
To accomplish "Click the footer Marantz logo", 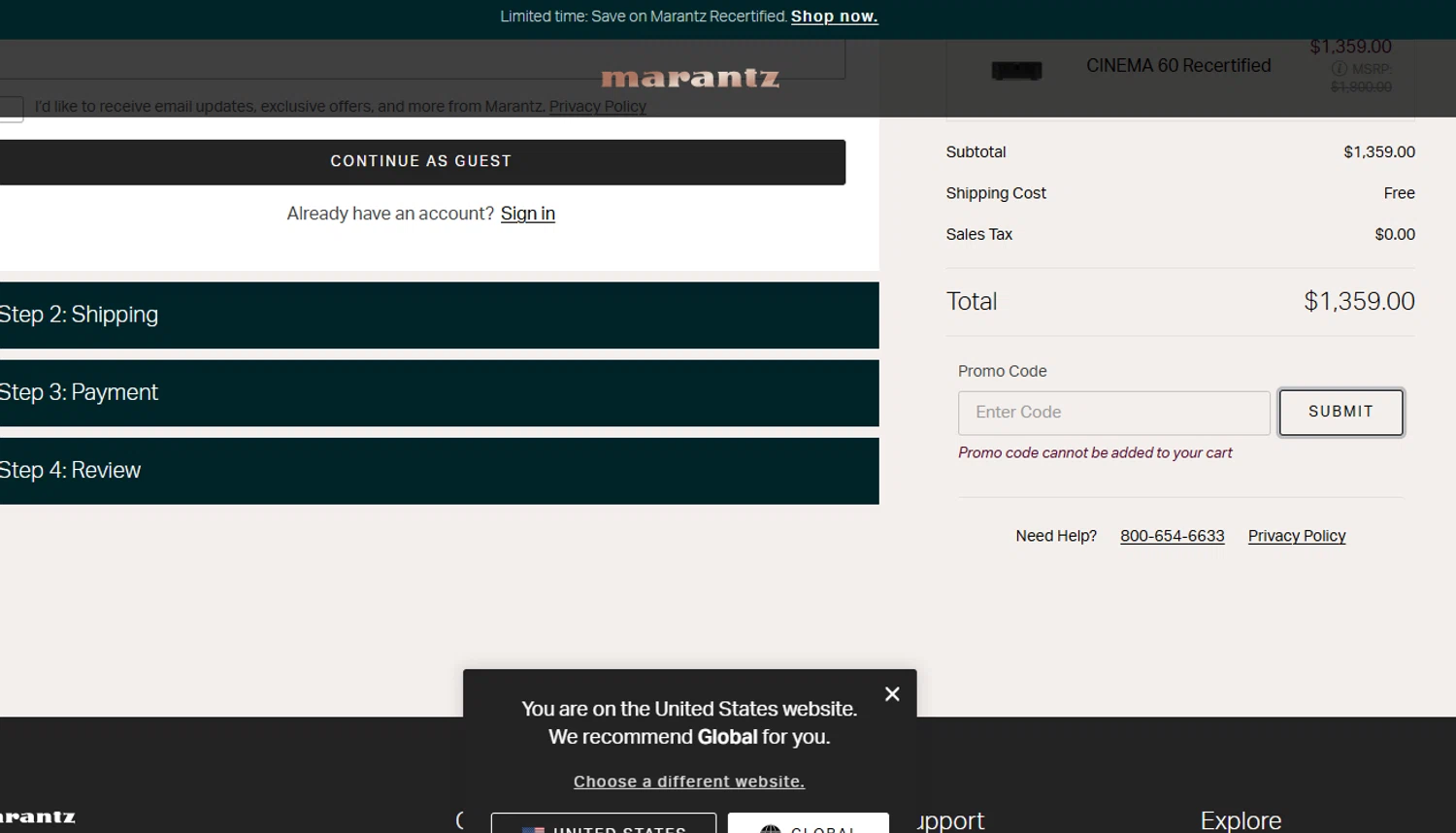I will [x=38, y=817].
